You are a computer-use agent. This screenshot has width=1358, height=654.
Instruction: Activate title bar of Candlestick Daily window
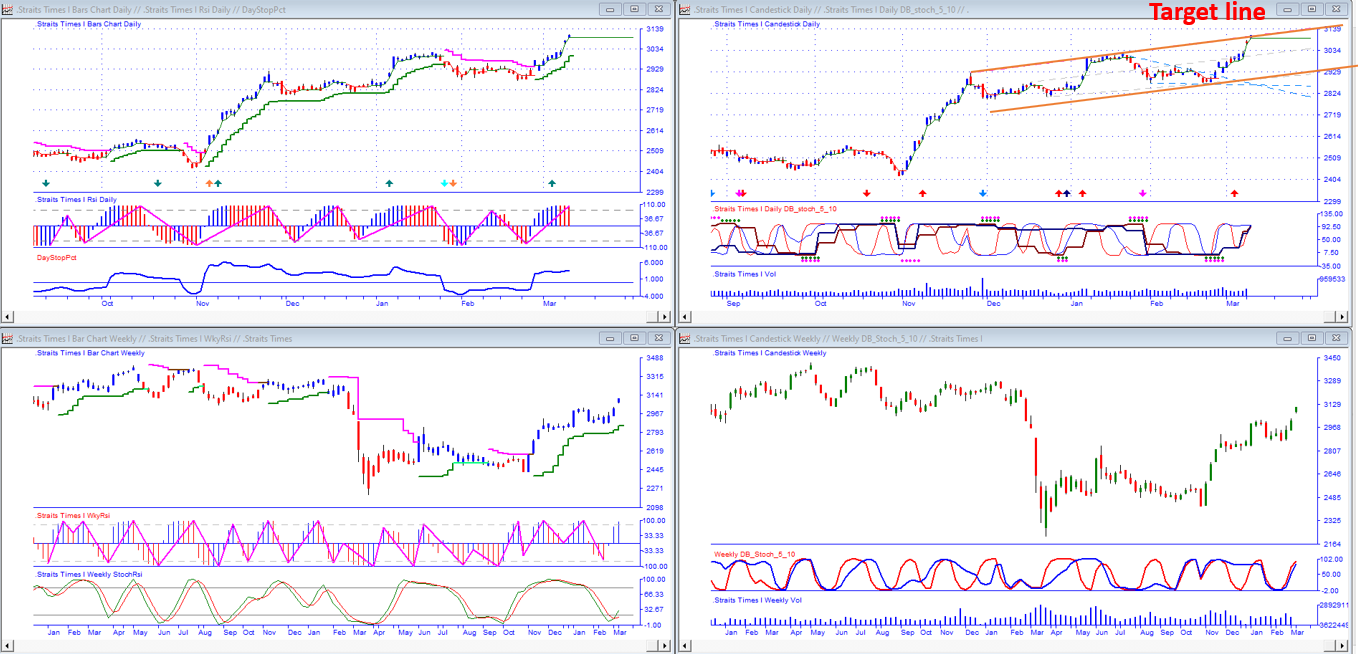pos(1014,9)
